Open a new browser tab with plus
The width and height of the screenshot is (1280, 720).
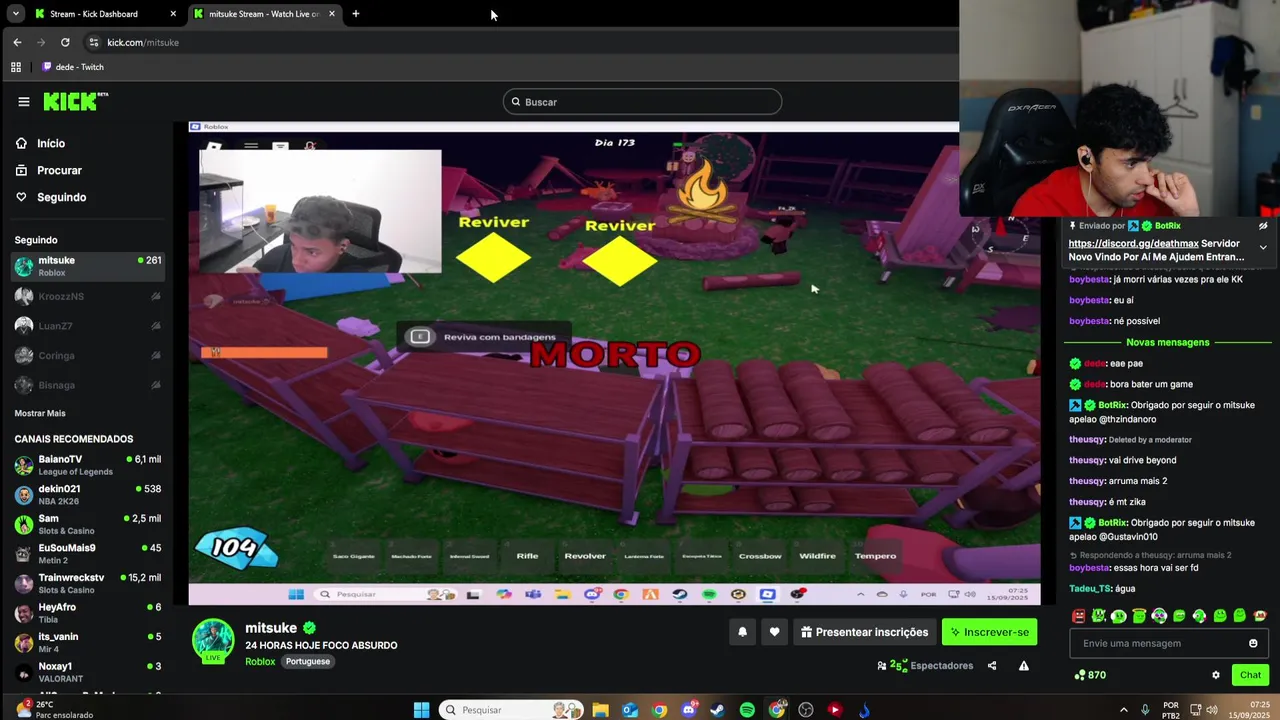[x=355, y=14]
